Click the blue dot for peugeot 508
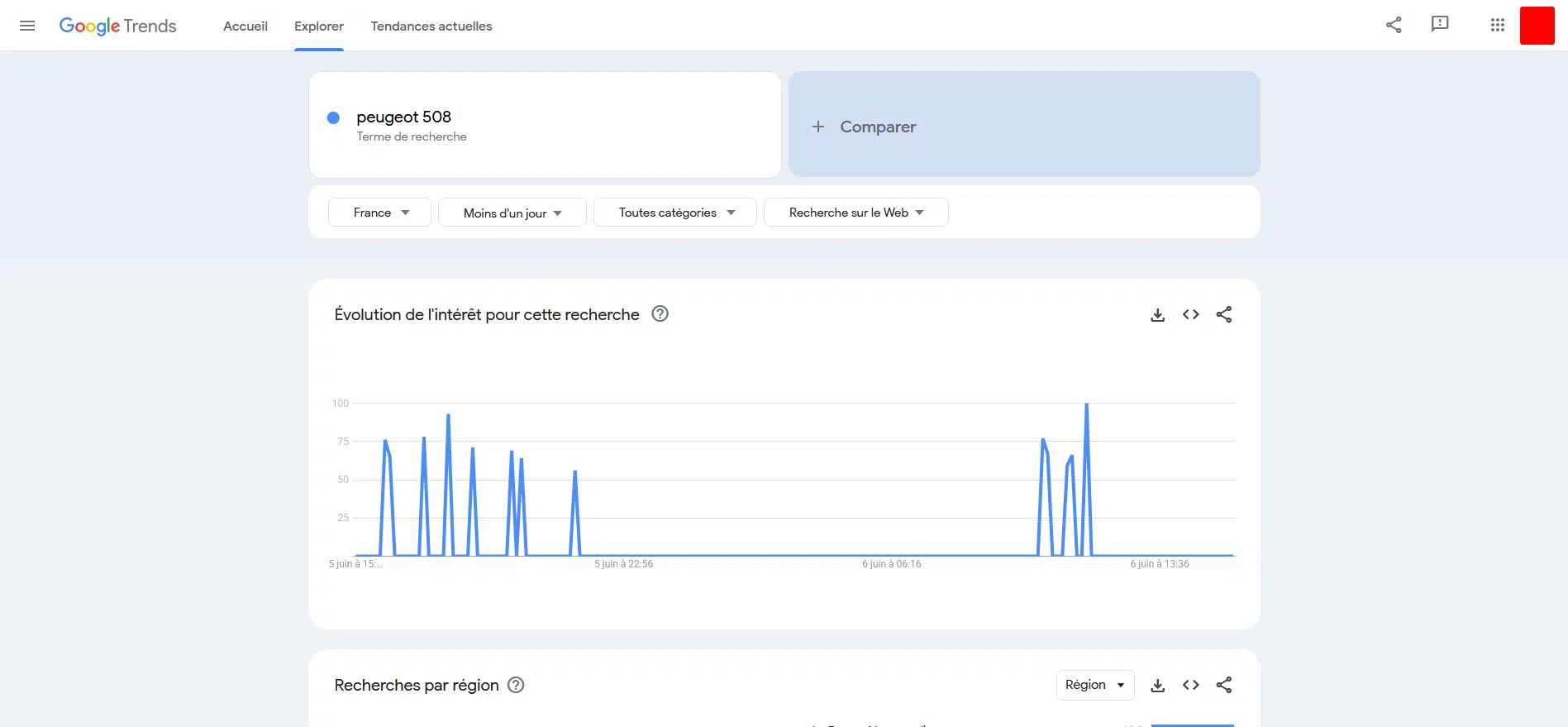The image size is (1568, 727). point(333,117)
